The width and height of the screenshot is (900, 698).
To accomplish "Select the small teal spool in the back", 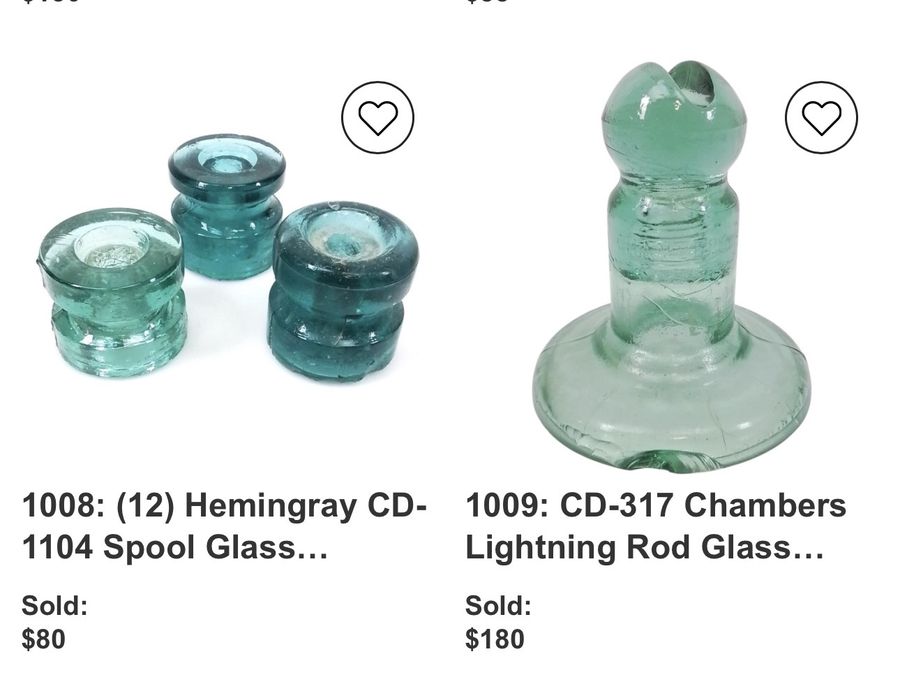I will [227, 205].
